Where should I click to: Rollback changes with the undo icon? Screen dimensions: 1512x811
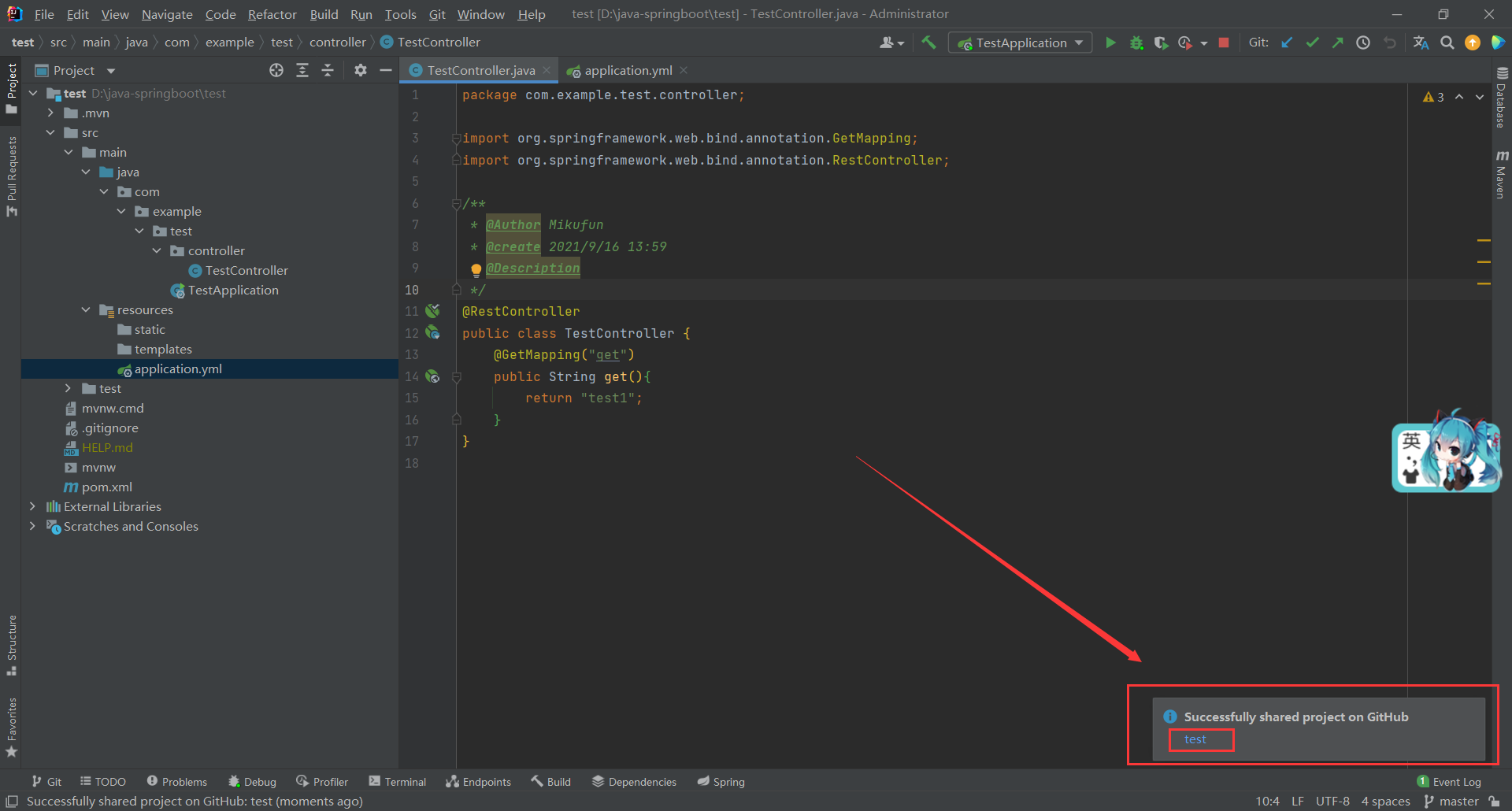1390,43
